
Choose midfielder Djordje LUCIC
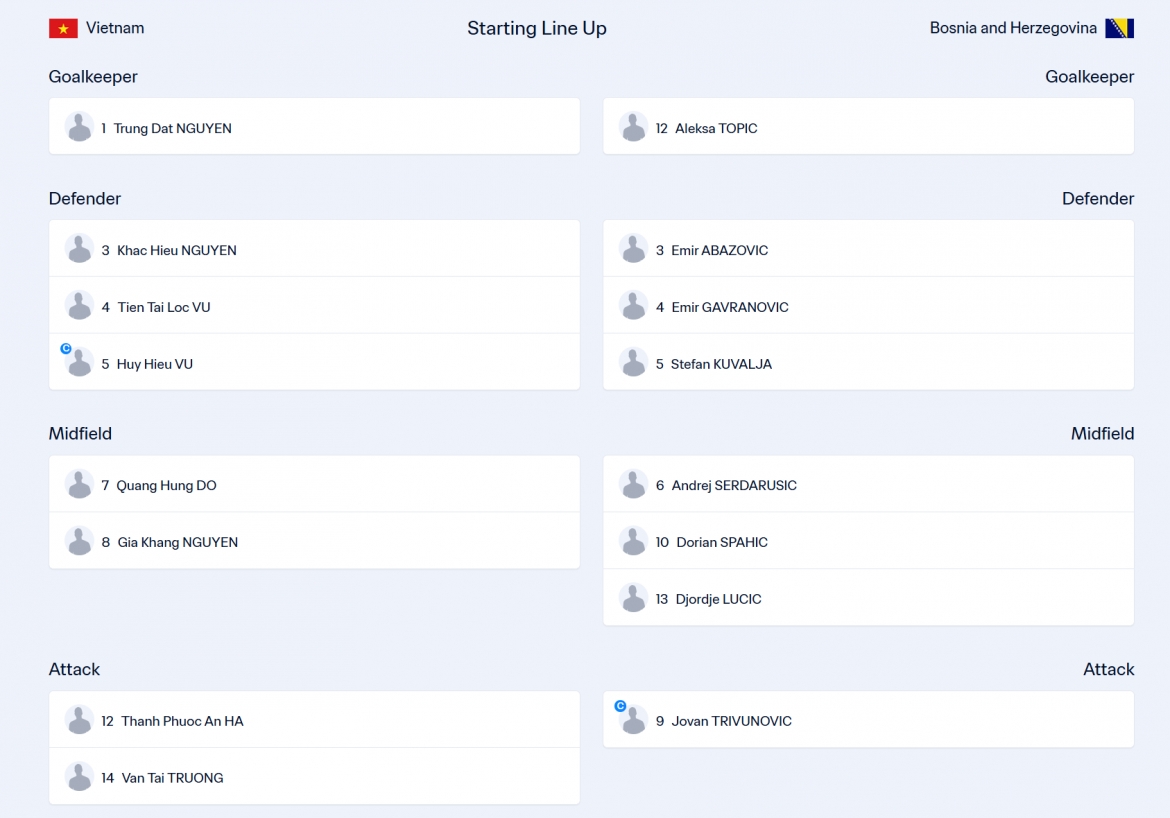pyautogui.click(x=869, y=597)
